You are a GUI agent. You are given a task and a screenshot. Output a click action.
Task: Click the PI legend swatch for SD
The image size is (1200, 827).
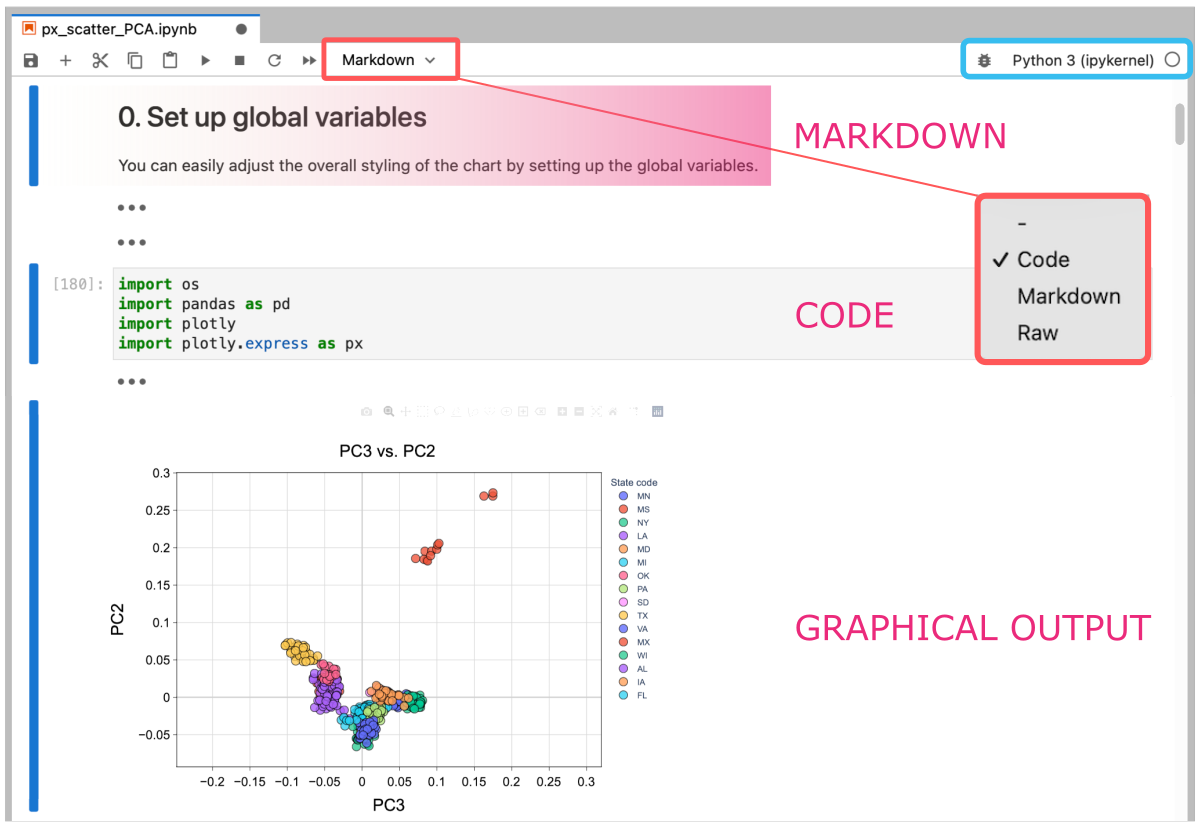(624, 602)
